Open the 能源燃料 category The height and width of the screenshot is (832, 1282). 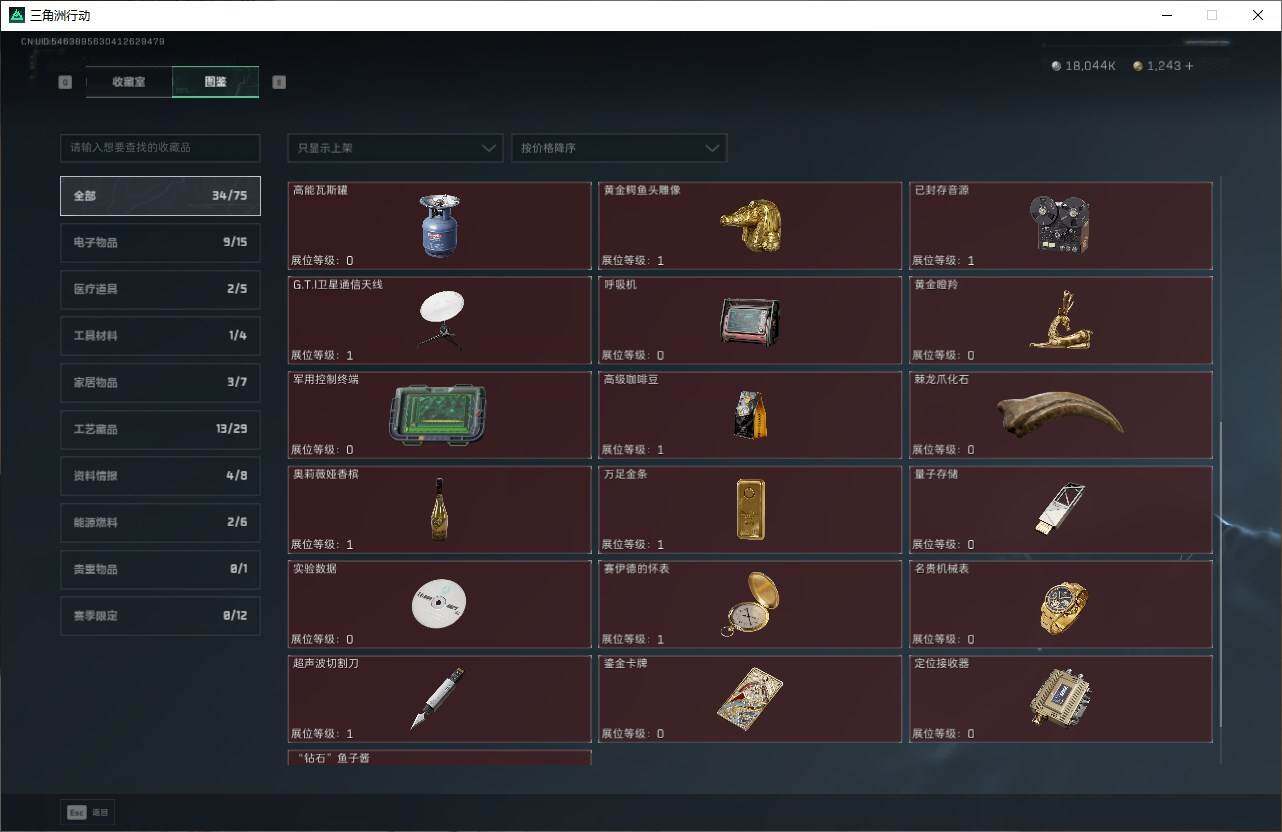click(160, 522)
